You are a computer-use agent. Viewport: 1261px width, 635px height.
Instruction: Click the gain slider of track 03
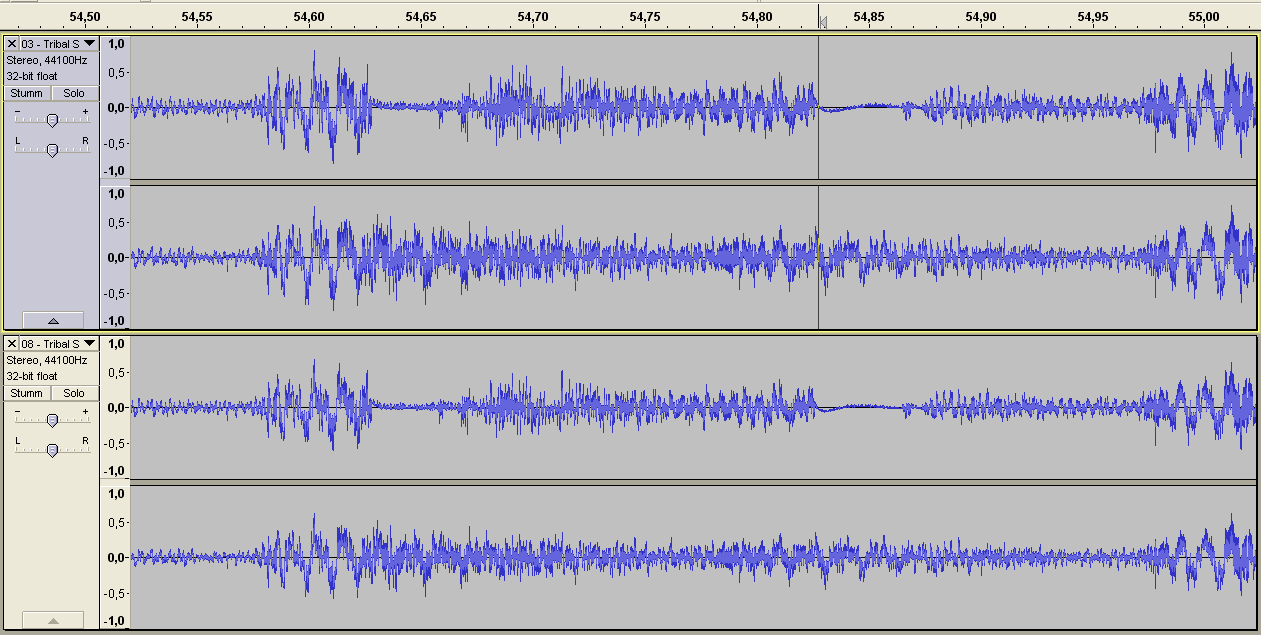coord(52,119)
